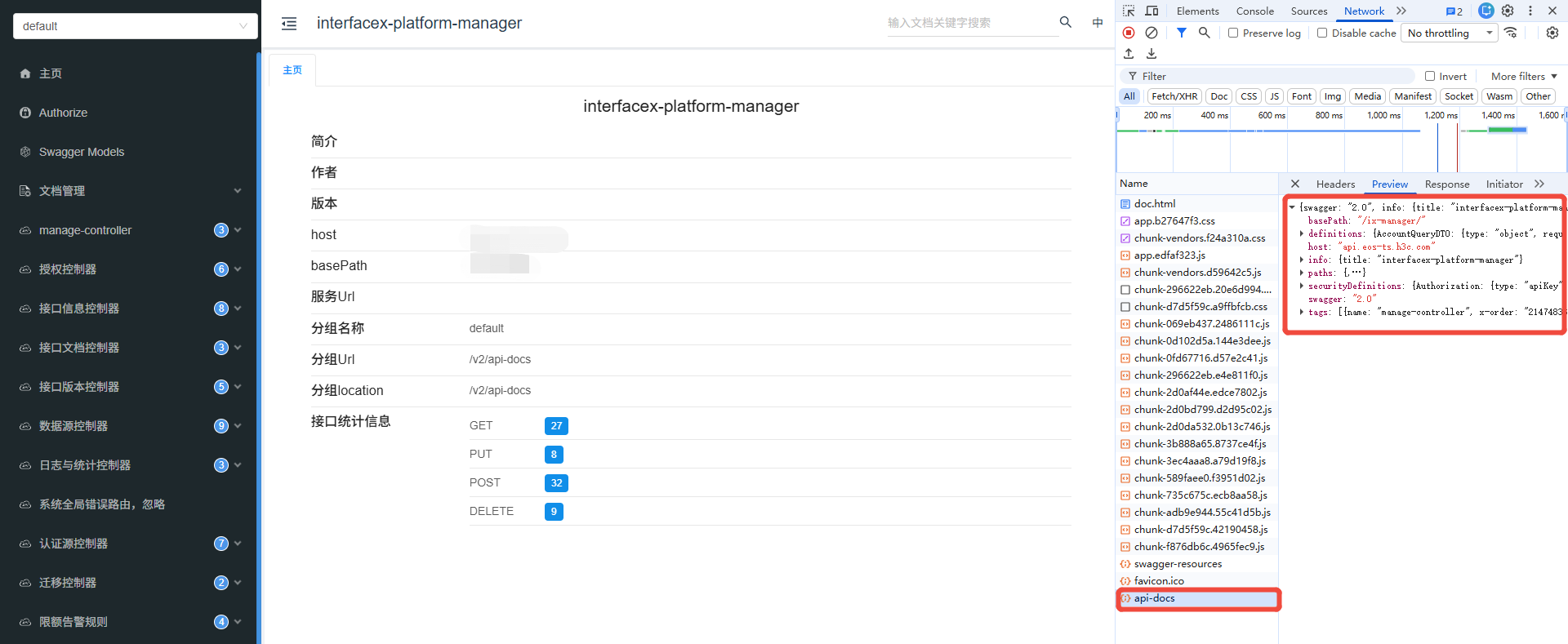Viewport: 1568px width, 644px height.
Task: Open the default group dropdown
Action: [x=136, y=26]
